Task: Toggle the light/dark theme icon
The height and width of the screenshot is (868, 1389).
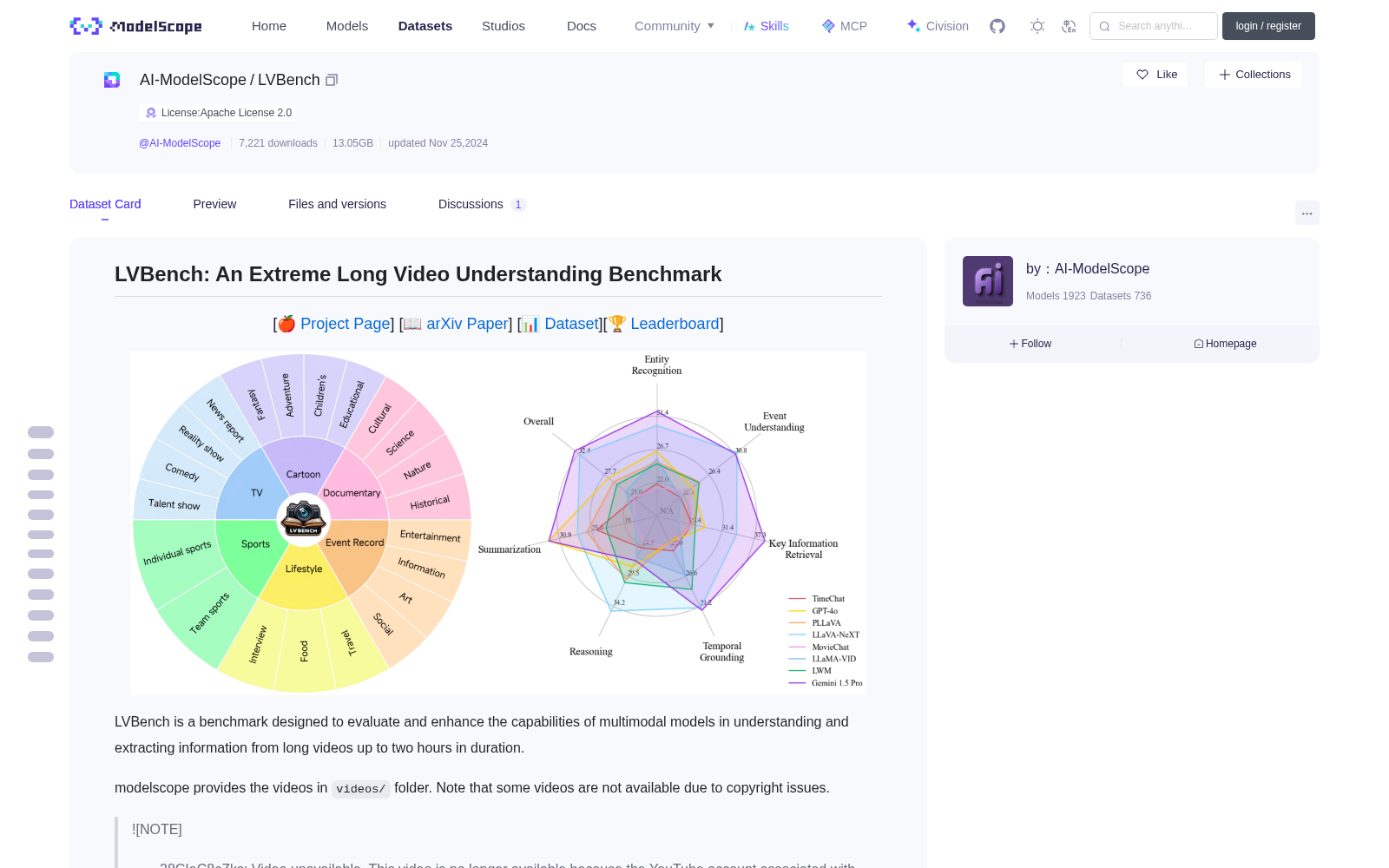Action: [1037, 26]
